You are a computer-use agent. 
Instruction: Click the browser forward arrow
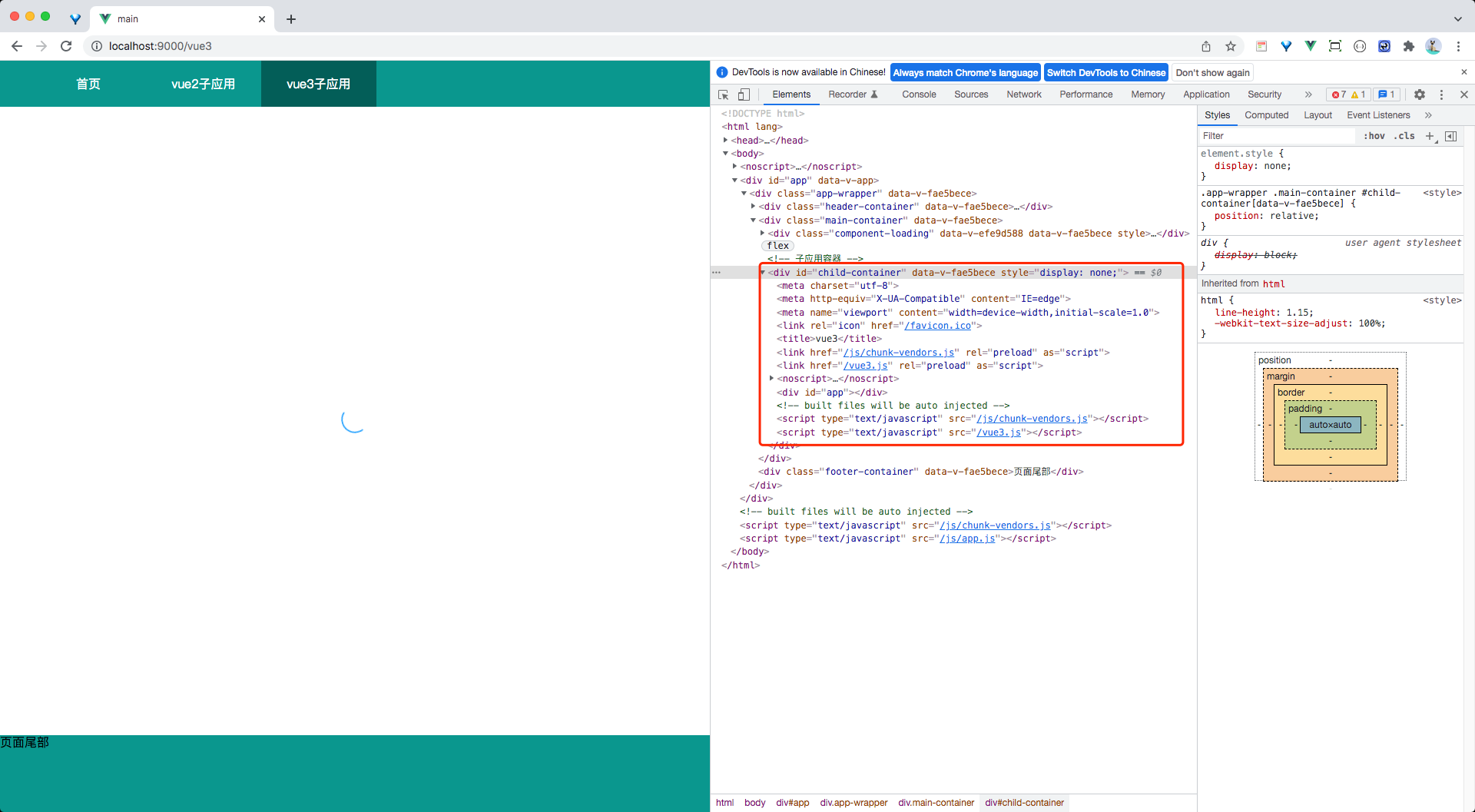click(41, 46)
